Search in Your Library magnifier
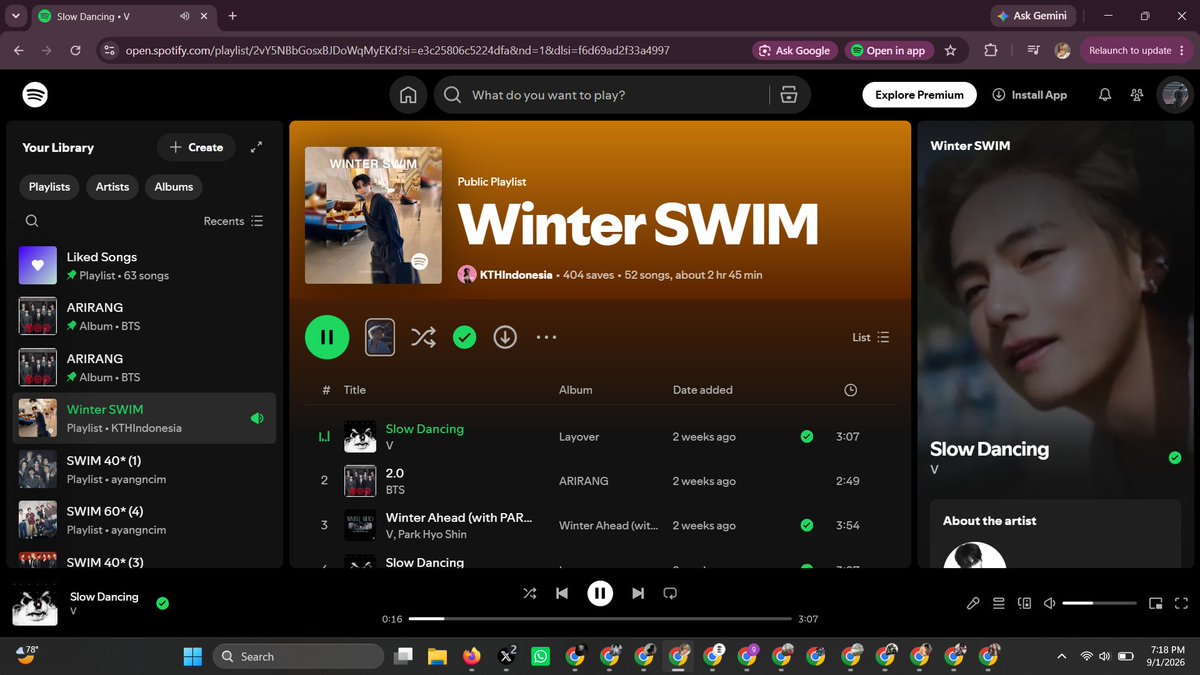This screenshot has width=1200, height=675. (x=32, y=221)
